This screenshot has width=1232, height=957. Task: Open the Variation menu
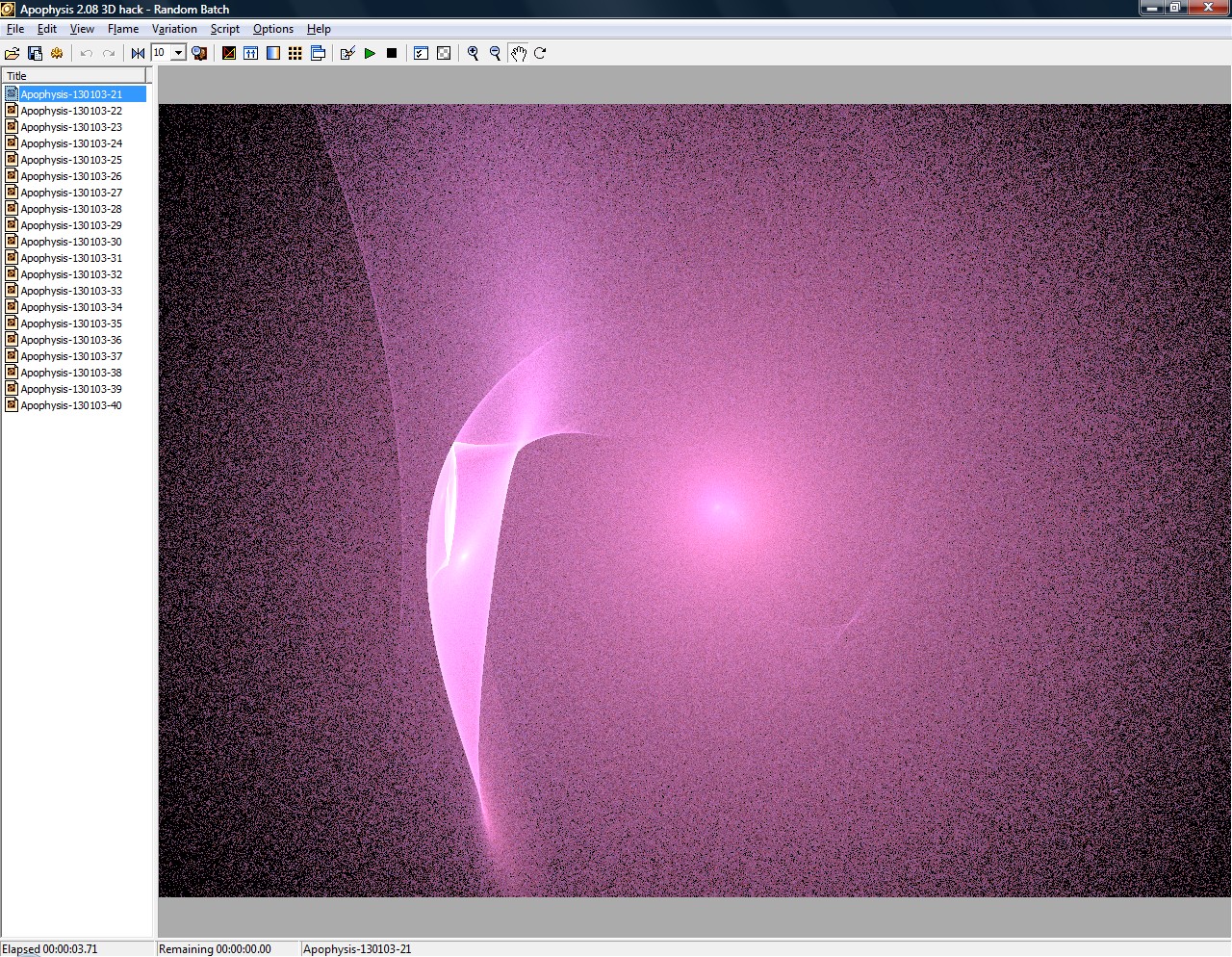[x=174, y=29]
